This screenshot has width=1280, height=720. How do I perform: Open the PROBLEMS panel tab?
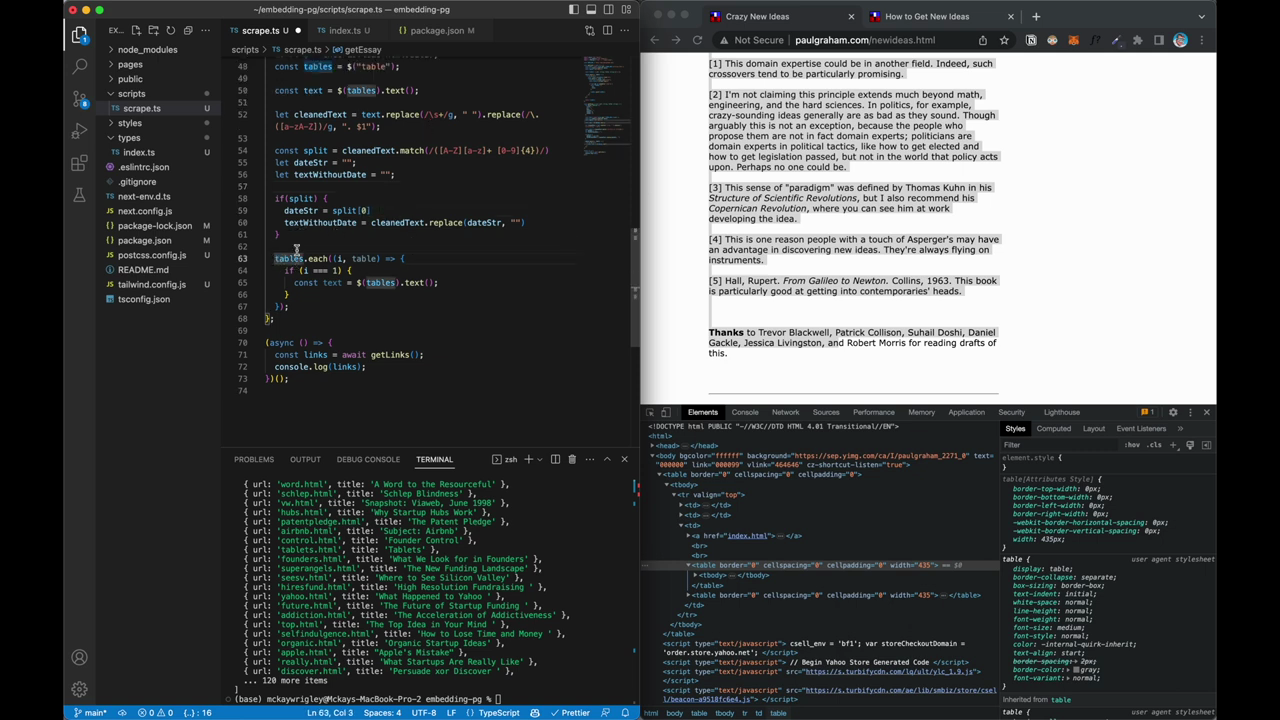(x=254, y=459)
